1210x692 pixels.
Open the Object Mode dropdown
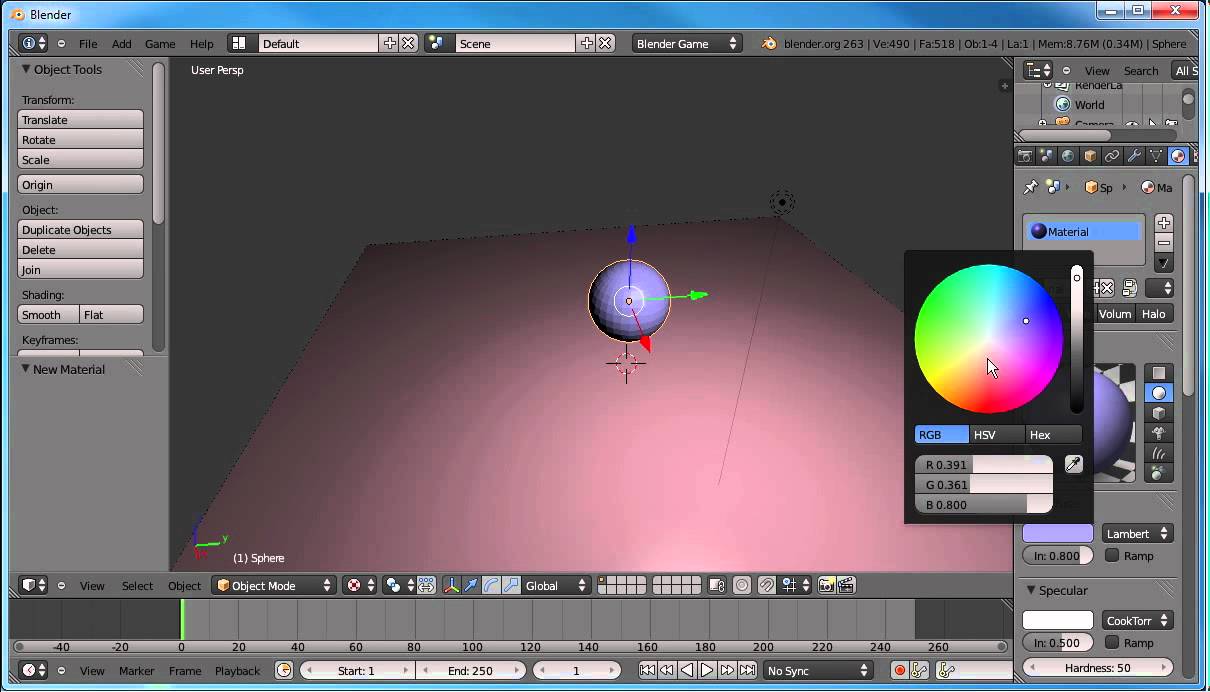point(273,585)
